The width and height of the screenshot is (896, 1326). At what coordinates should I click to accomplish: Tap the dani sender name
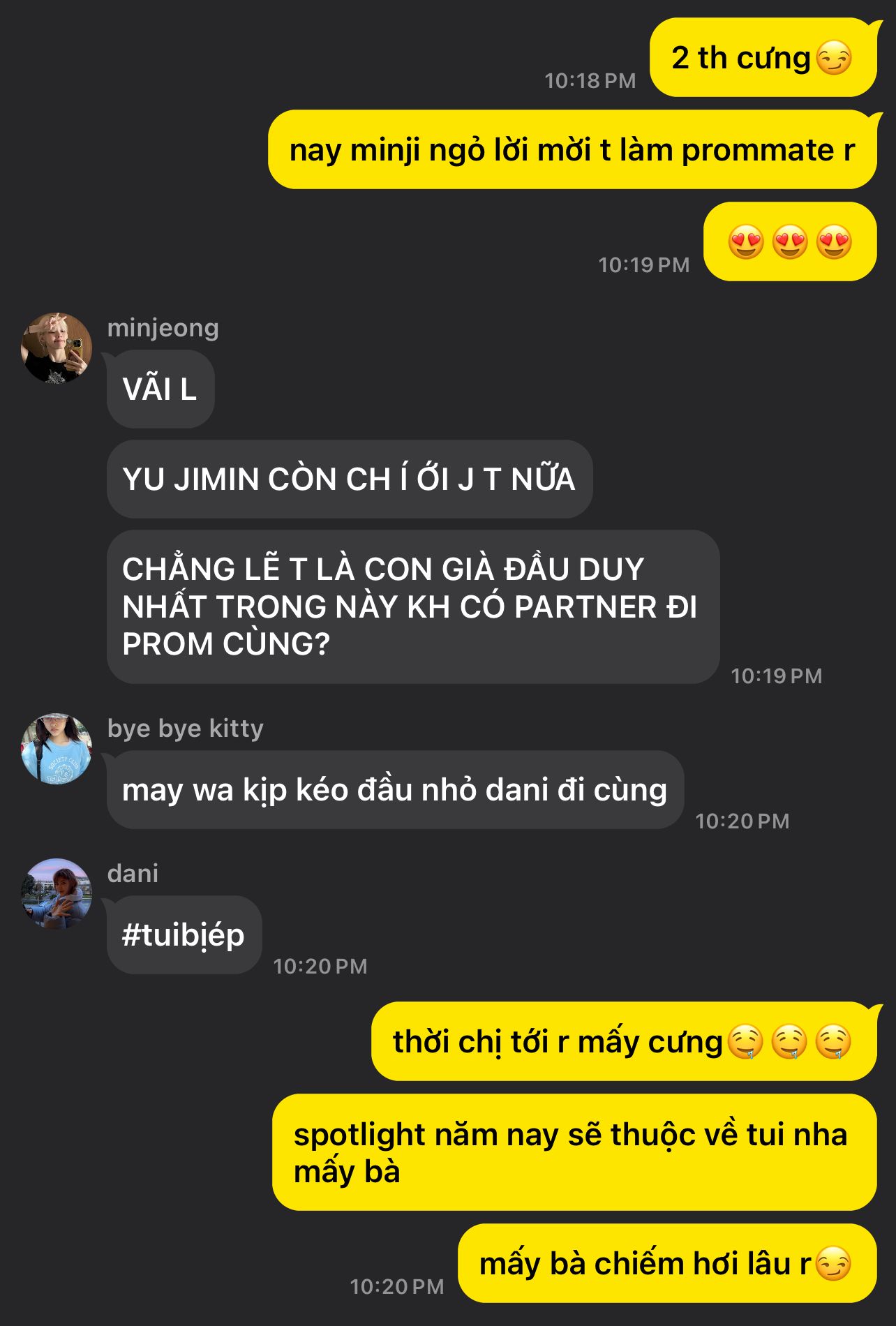133,873
